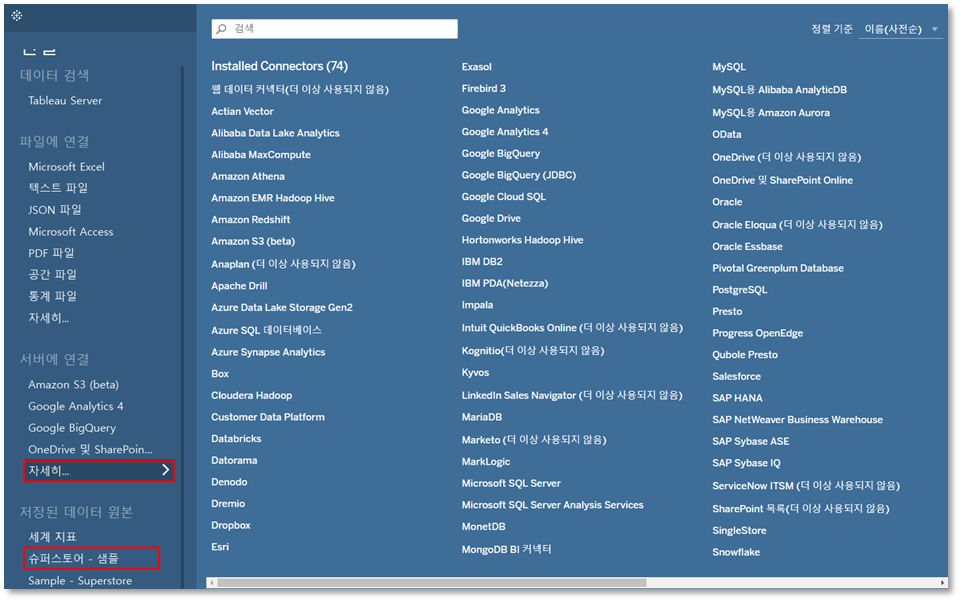
Task: Select Azure Data Lake Storage Gen2
Action: (282, 308)
